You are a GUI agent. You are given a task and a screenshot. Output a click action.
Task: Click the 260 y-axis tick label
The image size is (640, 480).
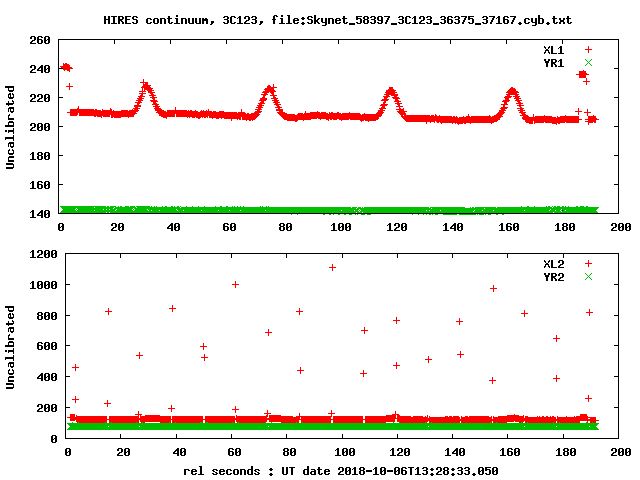(40, 40)
